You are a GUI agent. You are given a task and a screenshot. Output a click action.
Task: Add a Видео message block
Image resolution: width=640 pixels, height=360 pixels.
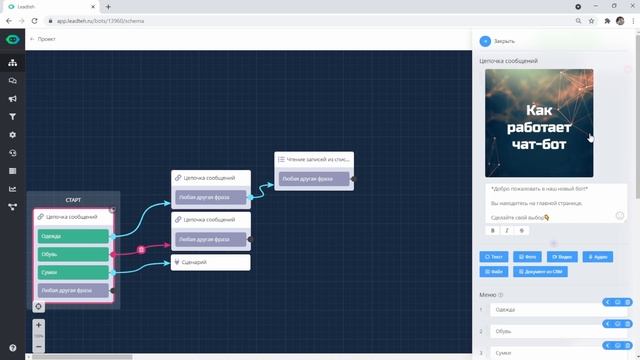pos(562,257)
